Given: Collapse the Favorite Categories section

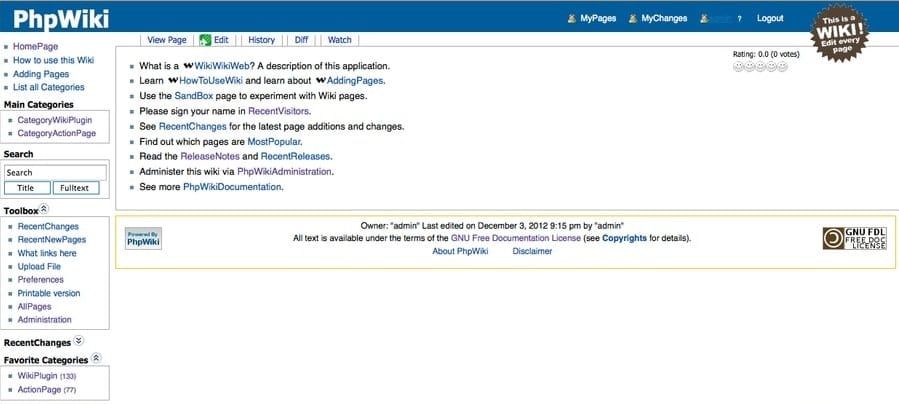Looking at the screenshot, I should point(96,358).
